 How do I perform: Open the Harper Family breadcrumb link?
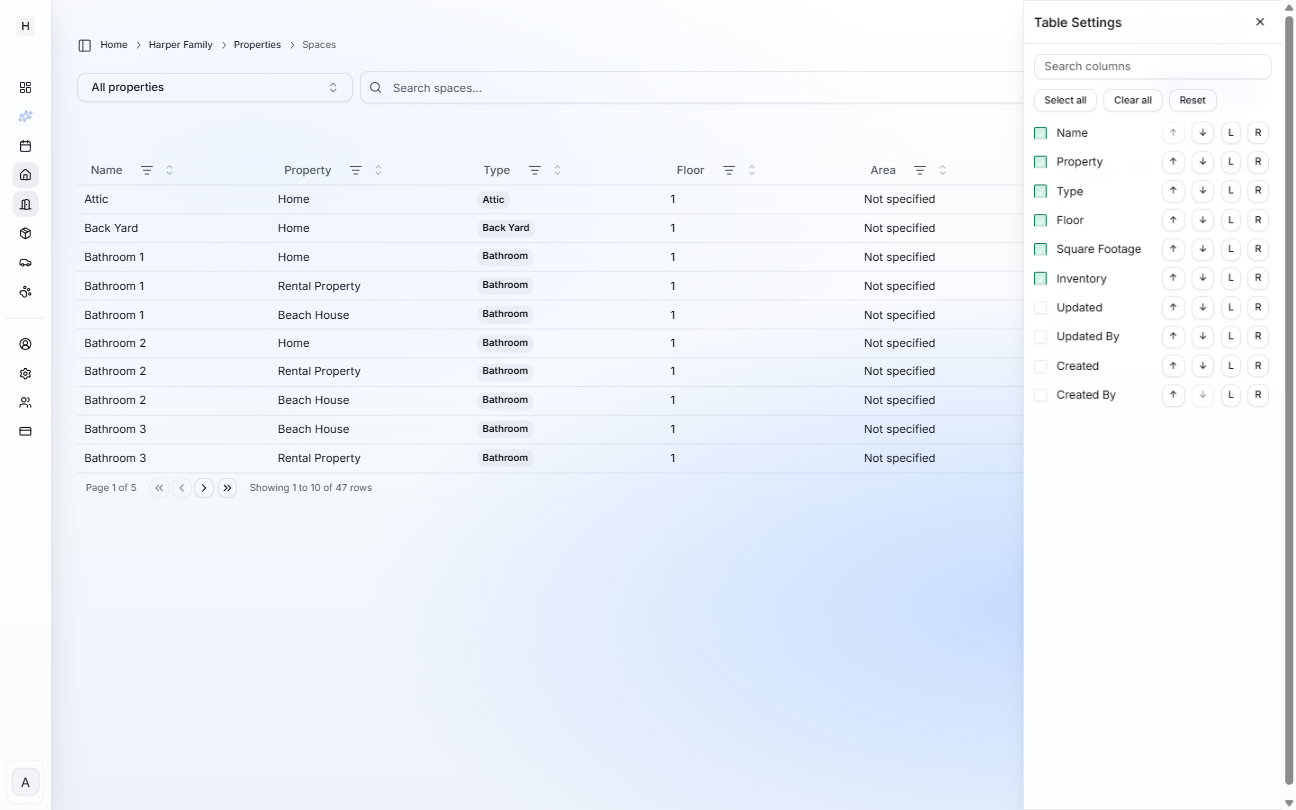pos(180,44)
